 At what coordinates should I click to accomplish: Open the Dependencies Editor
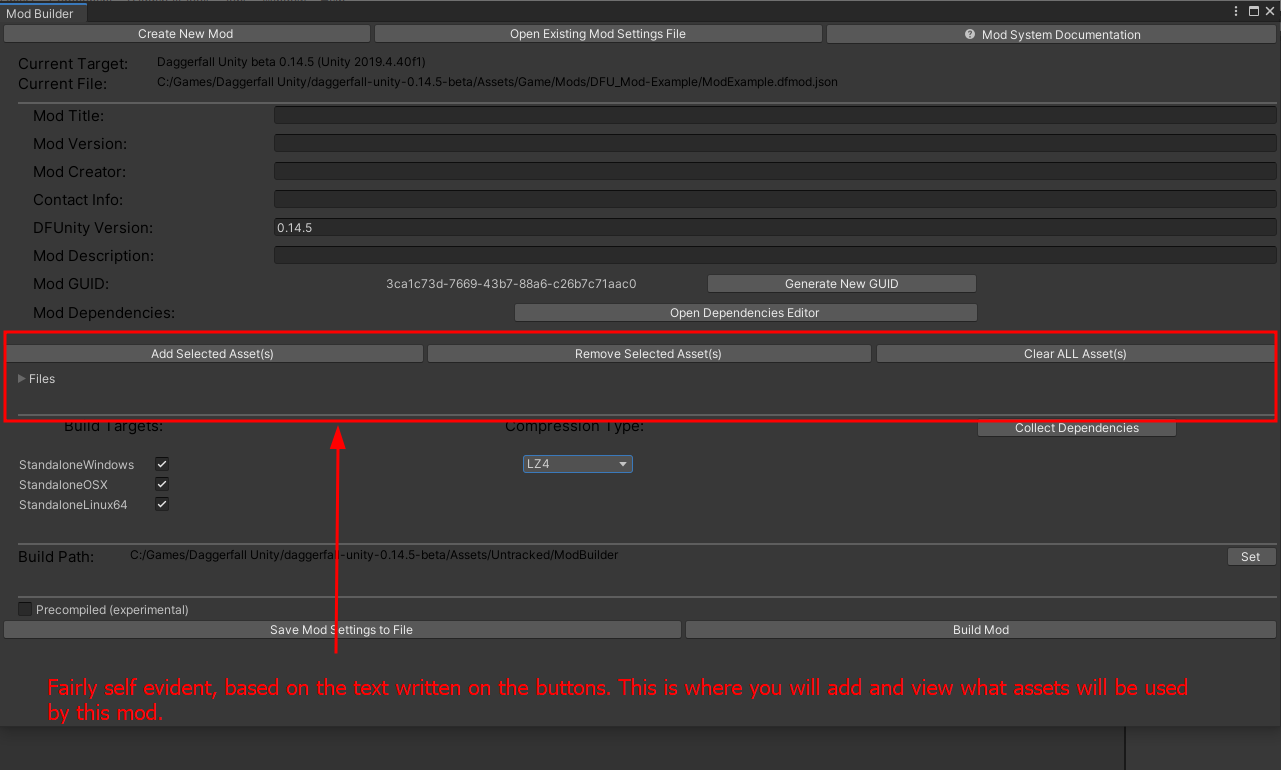tap(745, 313)
